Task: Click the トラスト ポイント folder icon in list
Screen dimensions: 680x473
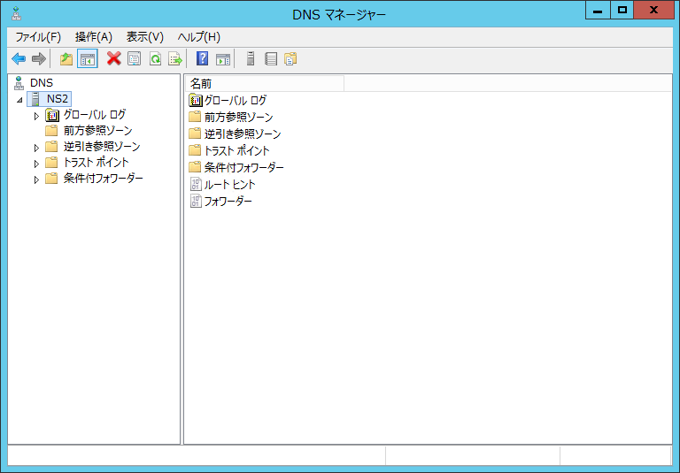Action: (195, 150)
